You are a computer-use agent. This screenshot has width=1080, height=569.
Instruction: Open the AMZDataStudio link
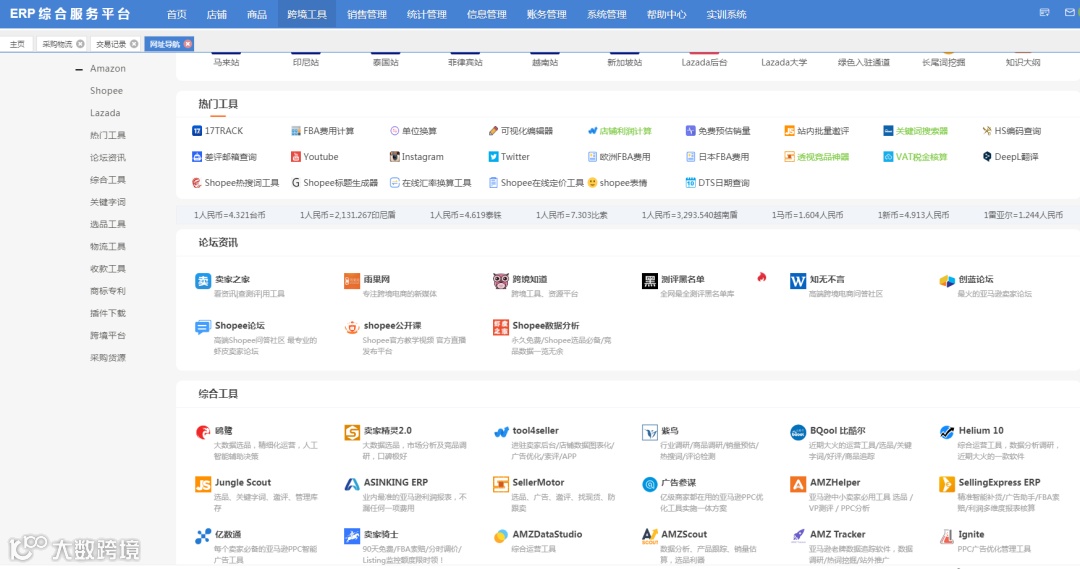click(547, 535)
